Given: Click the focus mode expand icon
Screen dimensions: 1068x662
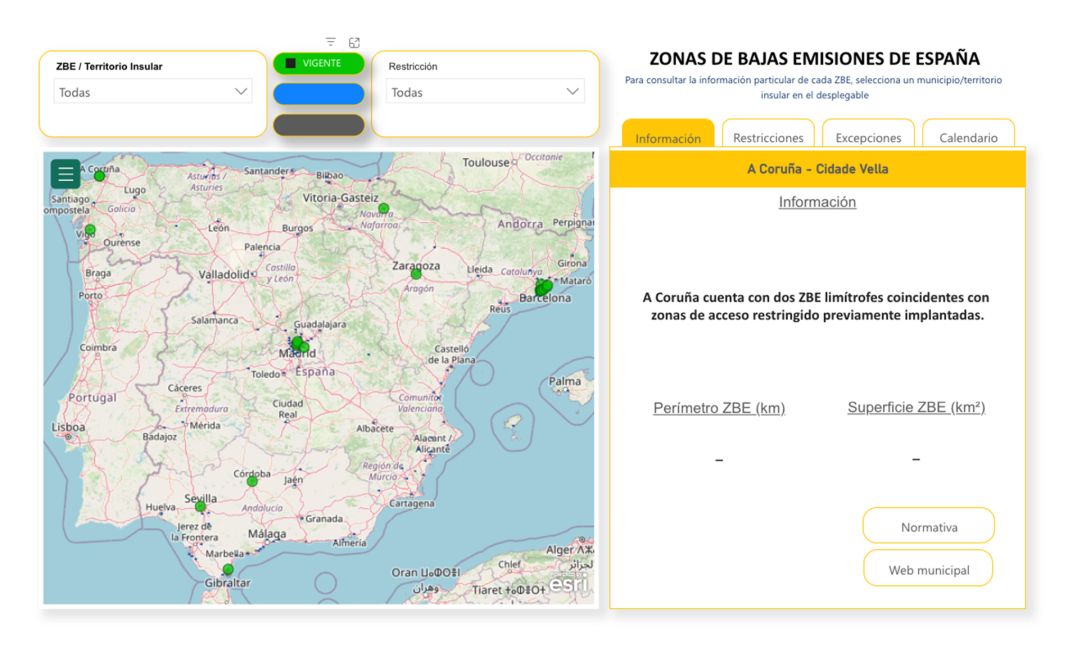Looking at the screenshot, I should pos(354,42).
